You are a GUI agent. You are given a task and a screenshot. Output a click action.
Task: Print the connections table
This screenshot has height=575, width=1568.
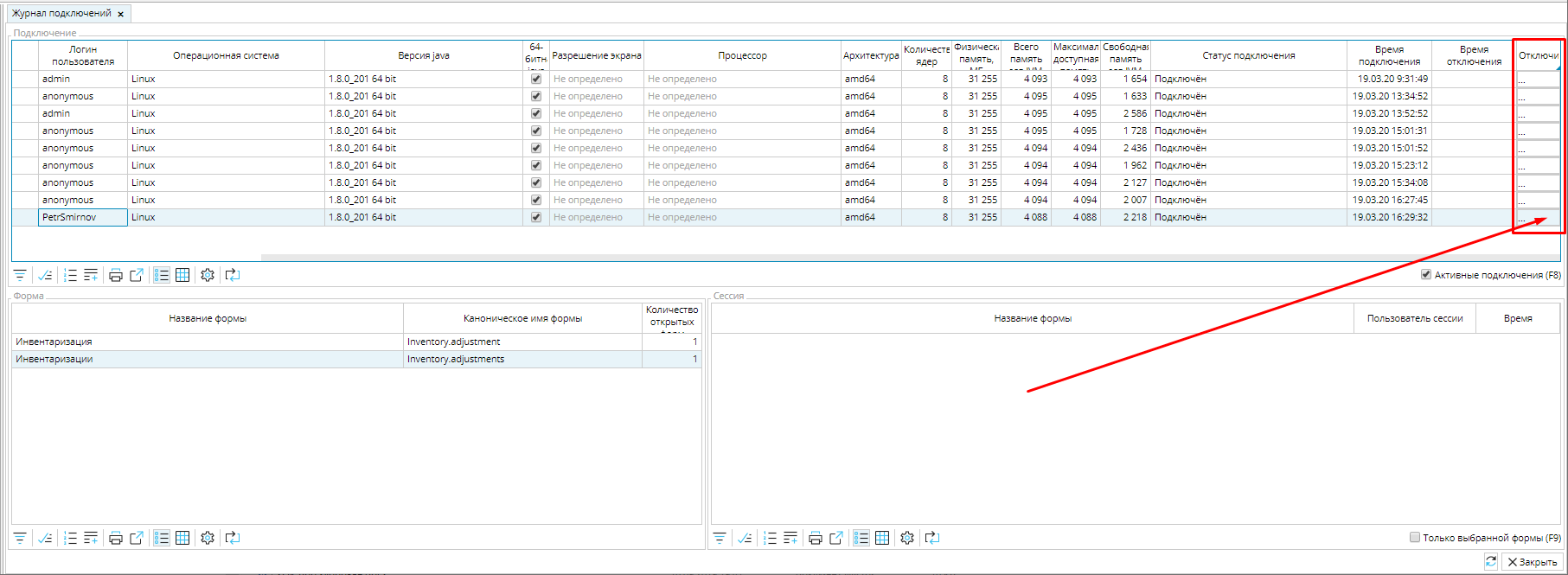[x=115, y=275]
